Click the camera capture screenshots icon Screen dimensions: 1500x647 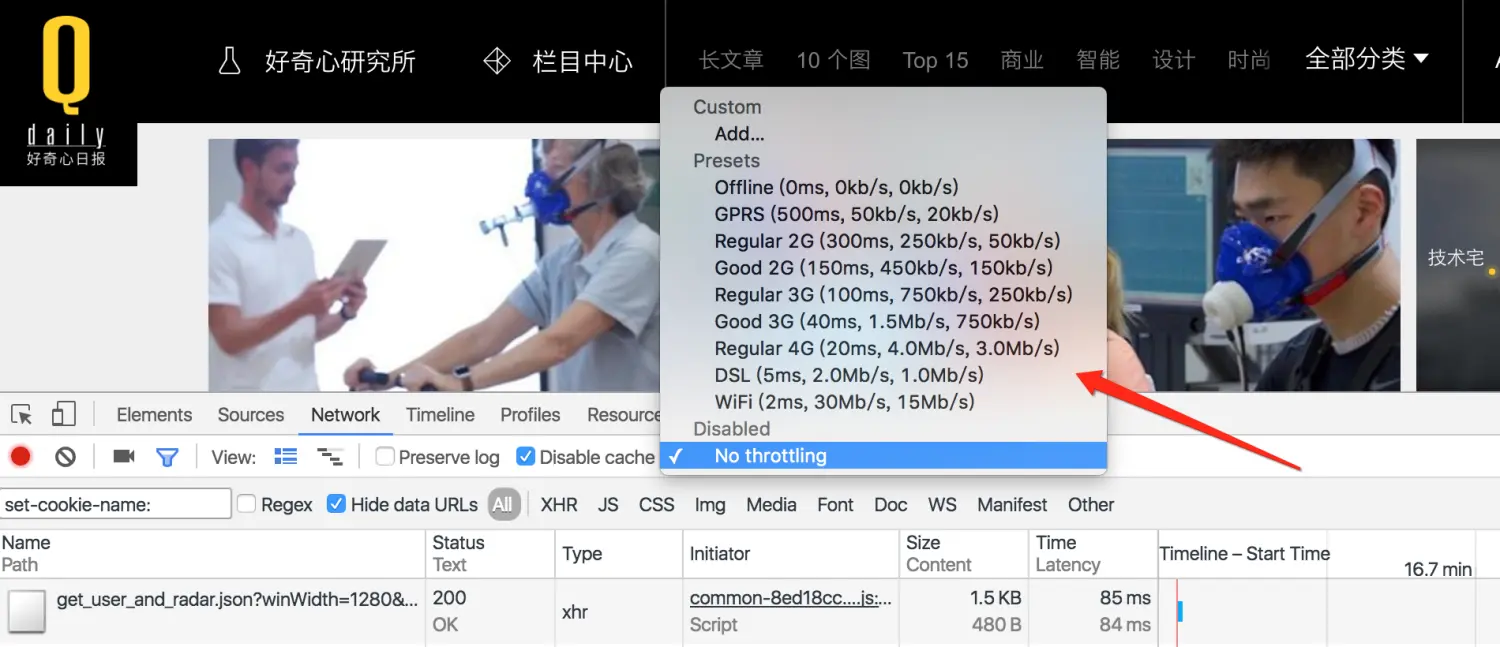[124, 457]
